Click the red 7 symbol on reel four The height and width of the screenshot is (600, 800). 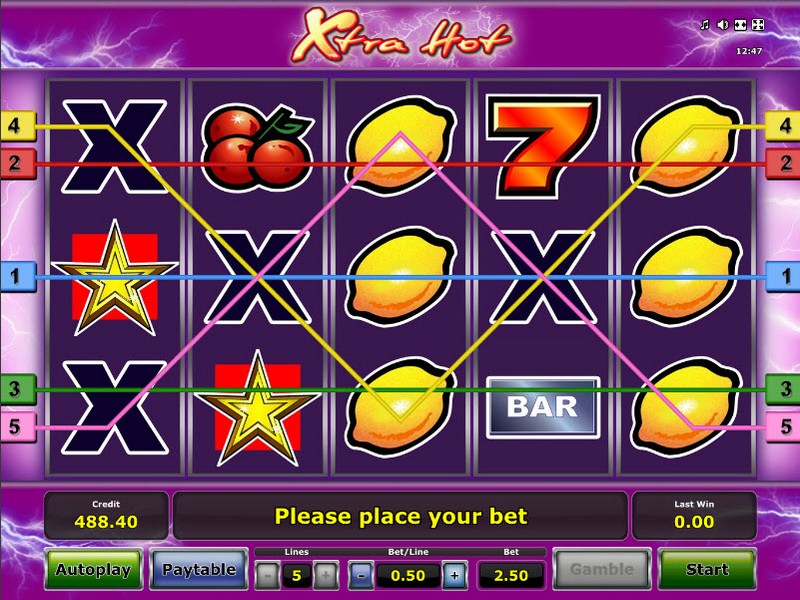[x=542, y=146]
